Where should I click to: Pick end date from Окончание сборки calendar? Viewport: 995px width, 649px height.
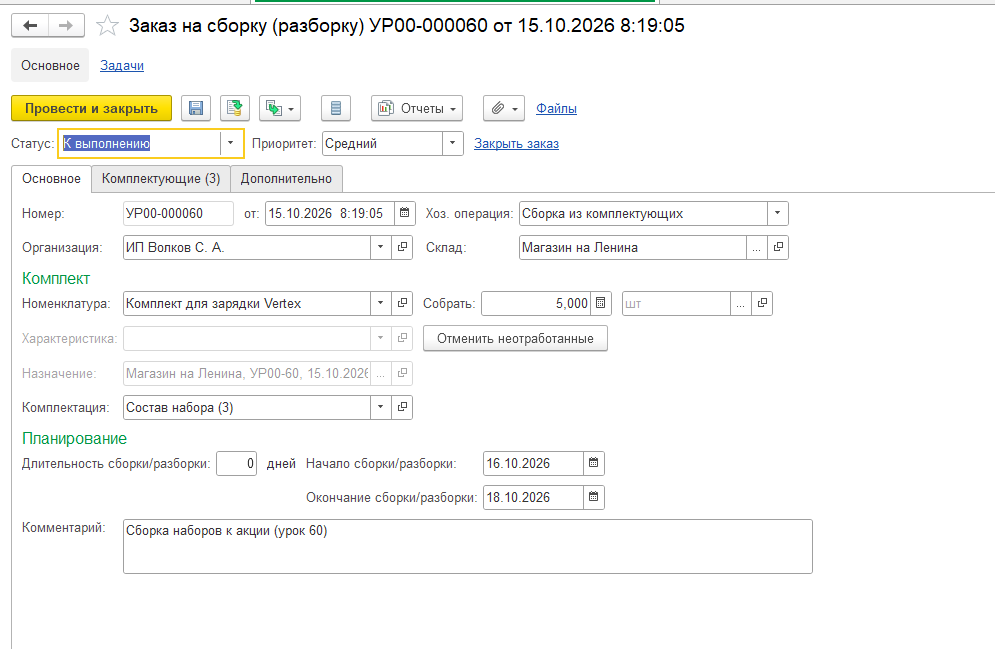click(x=593, y=497)
